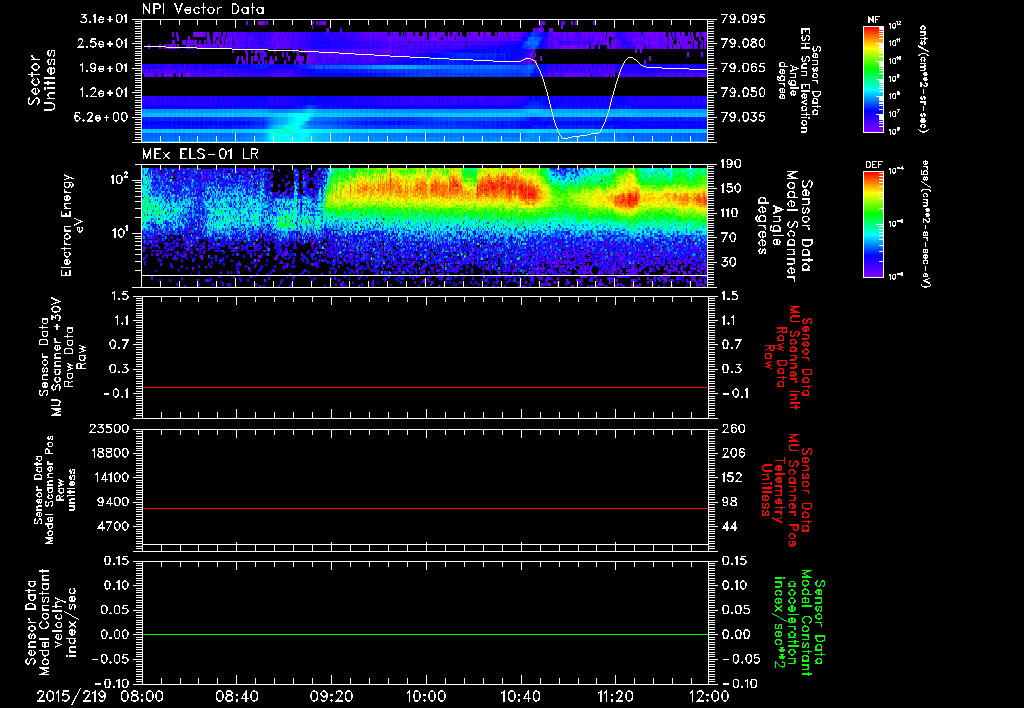
Task: Click the "98" telemetry tick label
Action: coord(729,502)
